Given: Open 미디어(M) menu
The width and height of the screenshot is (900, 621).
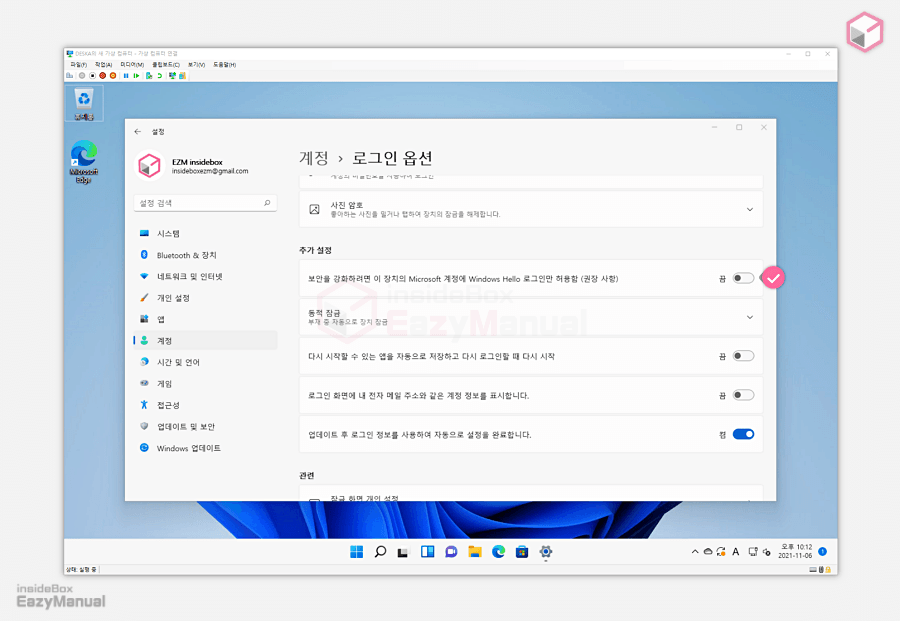Looking at the screenshot, I should click(132, 65).
